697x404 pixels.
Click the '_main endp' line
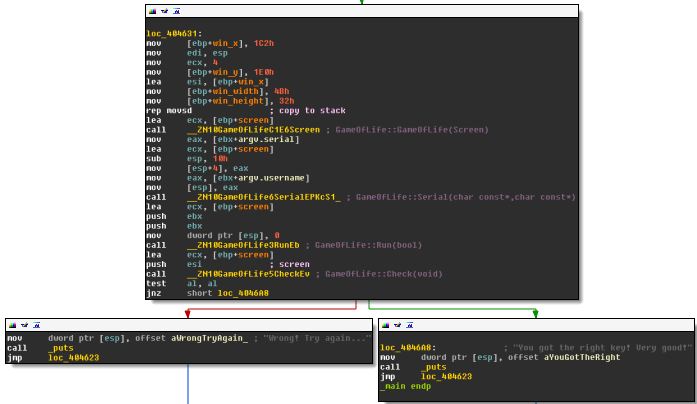pyautogui.click(x=406, y=387)
